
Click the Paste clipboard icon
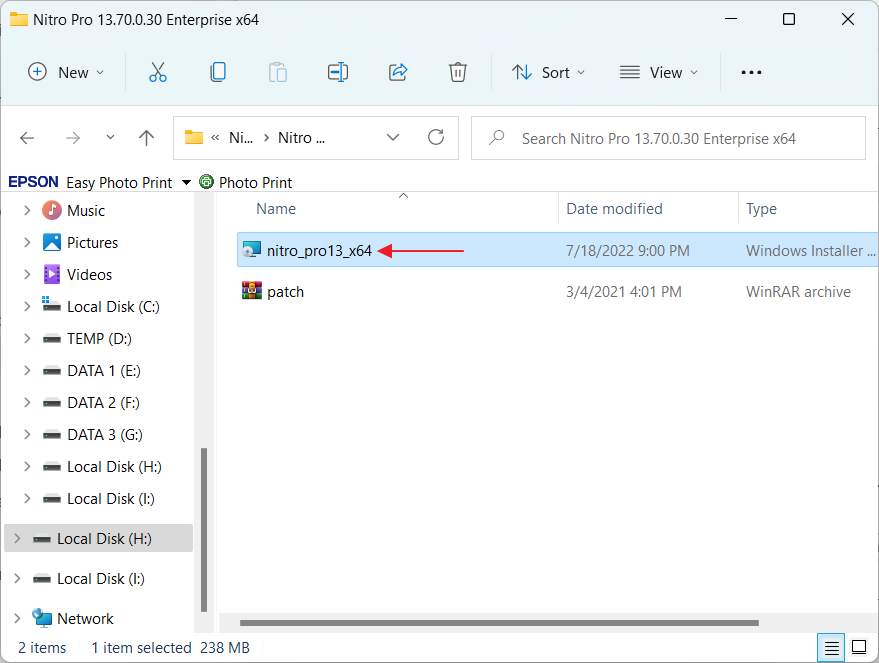tap(277, 72)
